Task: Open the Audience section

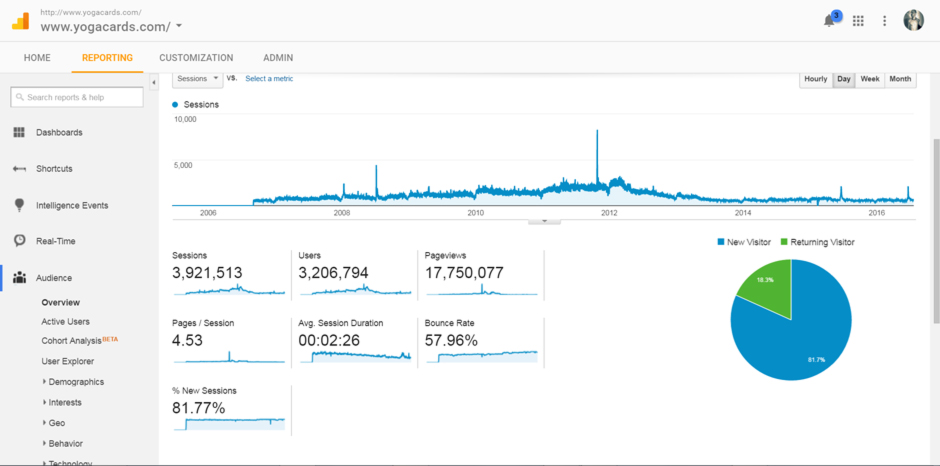Action: 54,278
